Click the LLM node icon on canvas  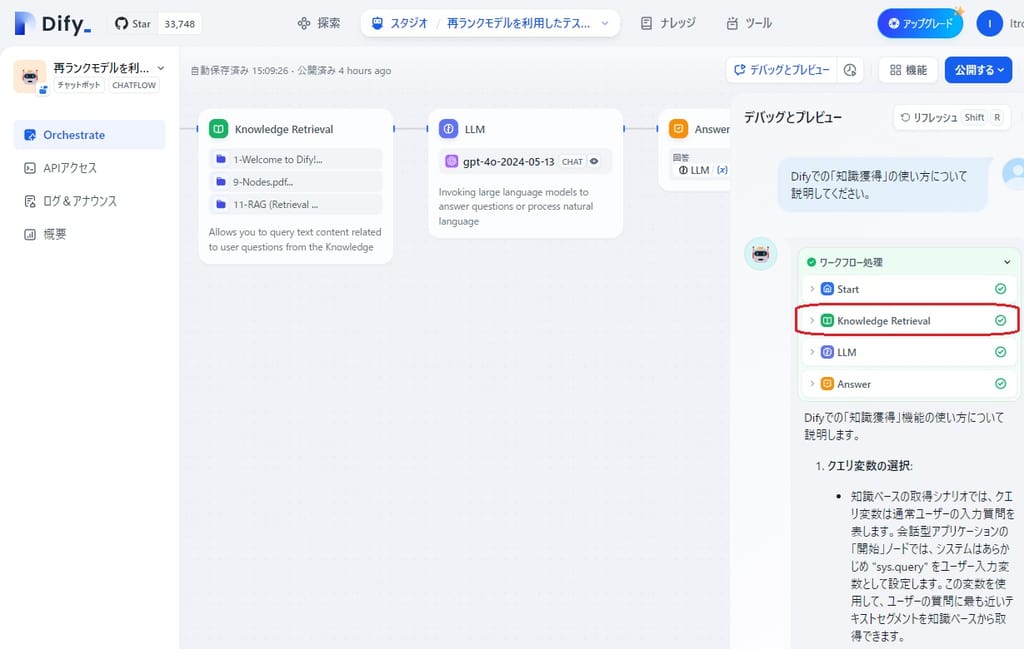click(x=448, y=129)
